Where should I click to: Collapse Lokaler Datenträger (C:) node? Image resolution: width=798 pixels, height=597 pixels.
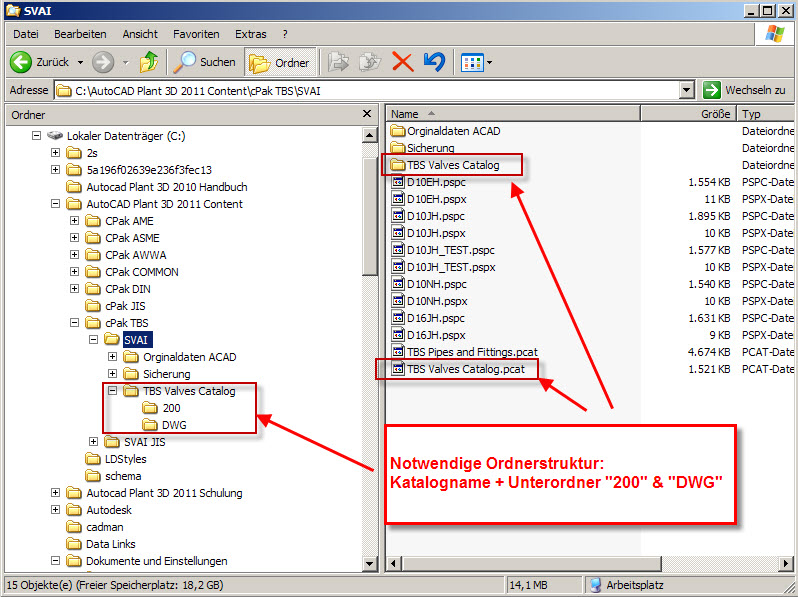pos(36,136)
